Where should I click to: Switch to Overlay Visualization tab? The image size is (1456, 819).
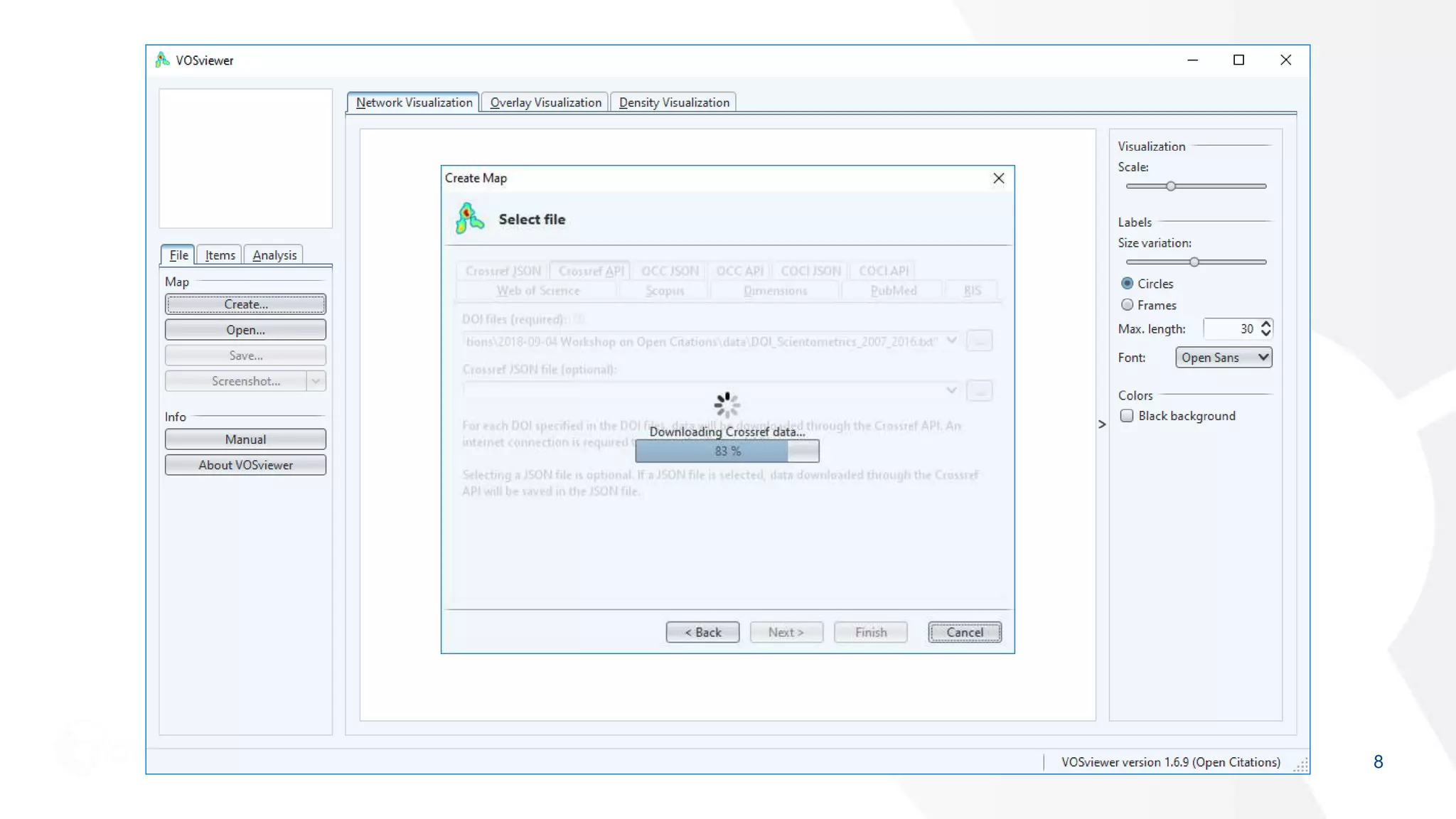click(x=545, y=102)
